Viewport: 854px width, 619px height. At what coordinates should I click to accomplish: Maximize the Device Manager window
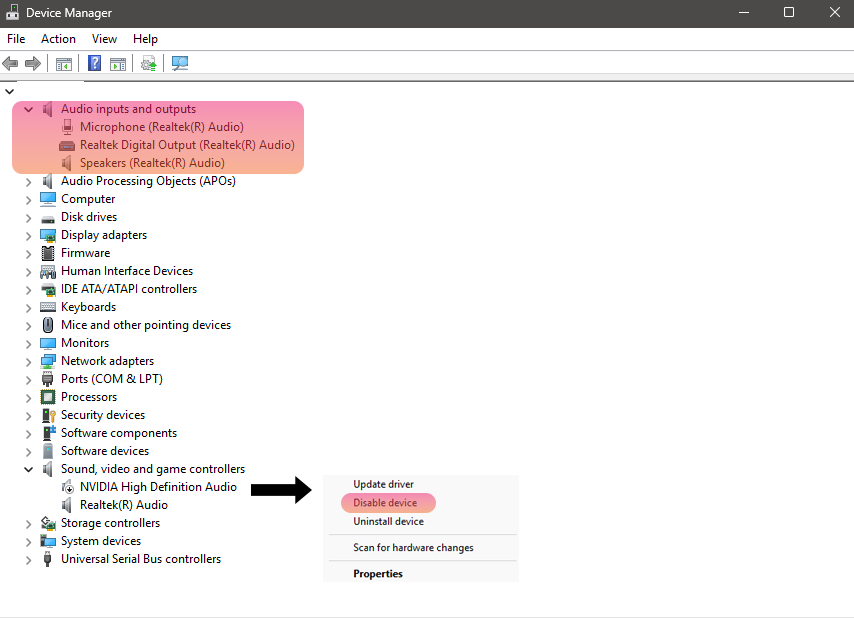point(789,12)
